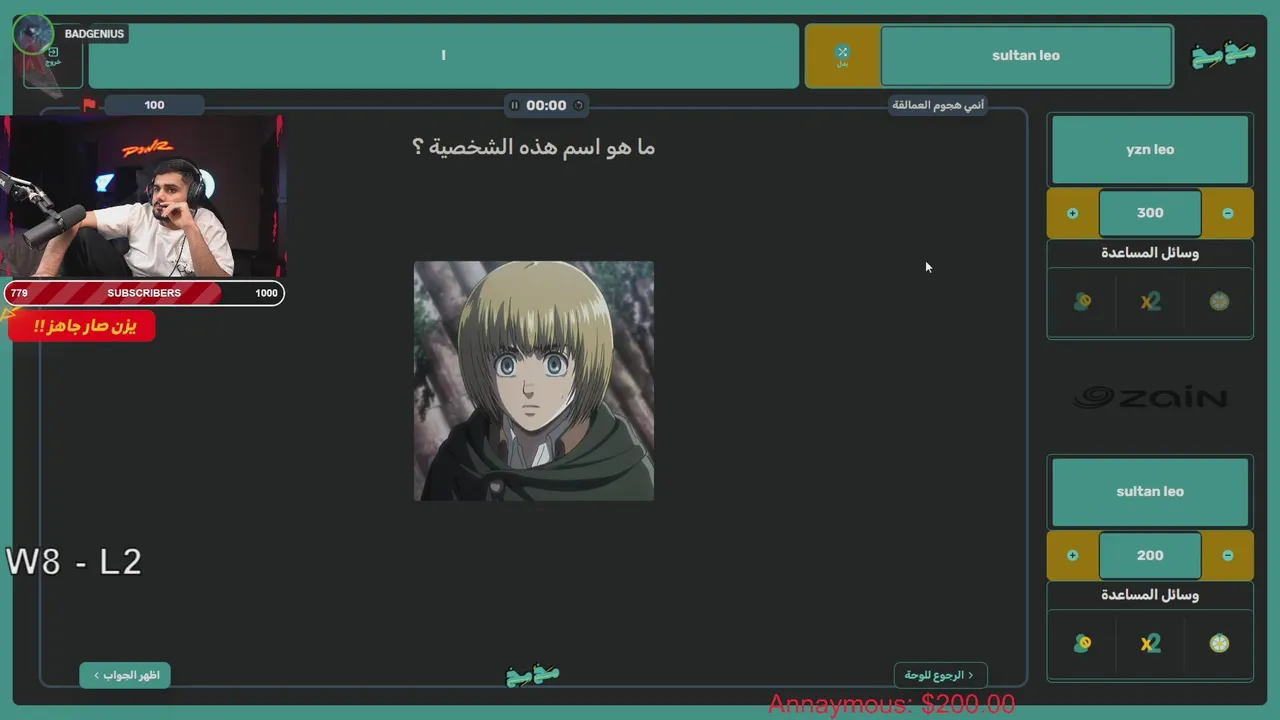Click the BADGENIUS profile avatar
Image resolution: width=1280 pixels, height=720 pixels.
(x=33, y=34)
